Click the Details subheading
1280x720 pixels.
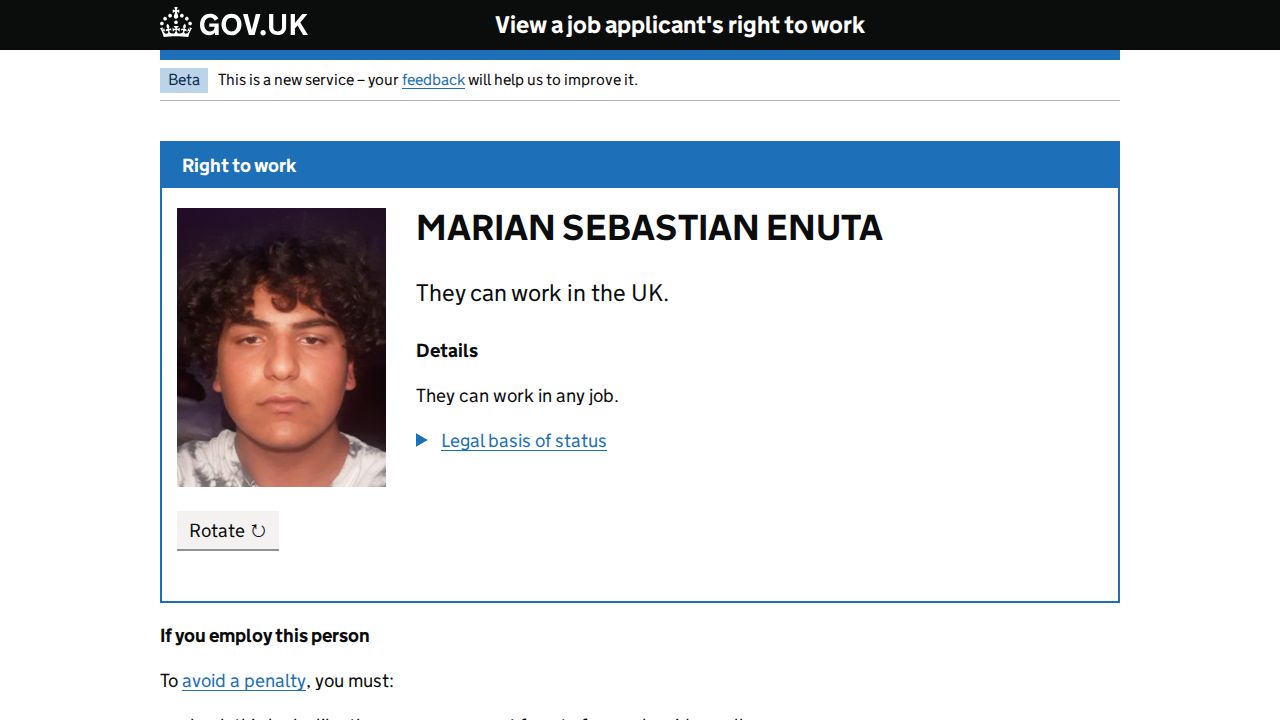coord(447,351)
